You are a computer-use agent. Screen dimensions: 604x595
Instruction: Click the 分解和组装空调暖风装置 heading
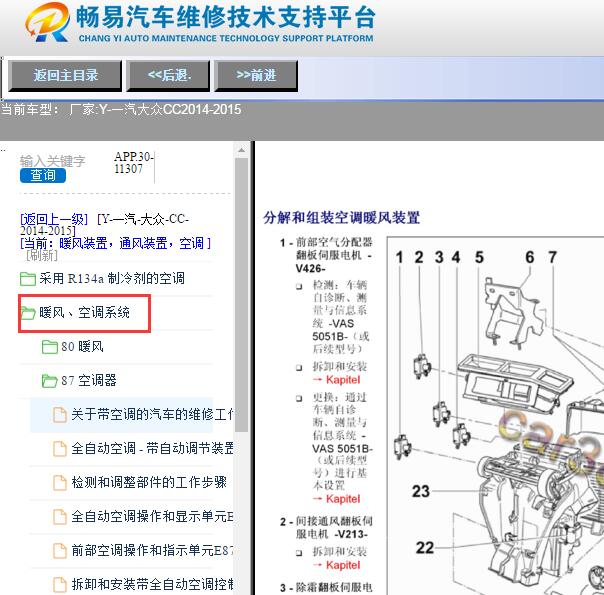[341, 218]
